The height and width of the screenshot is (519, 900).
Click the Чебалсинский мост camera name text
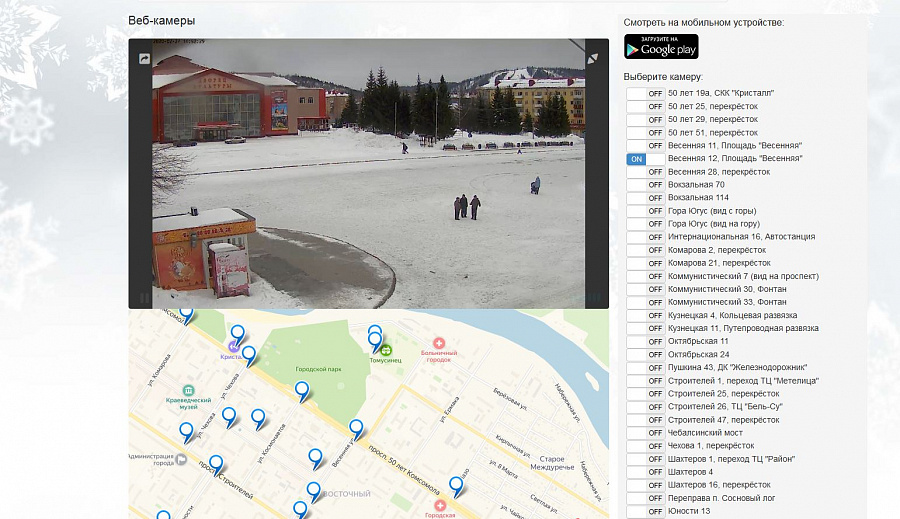(x=705, y=433)
